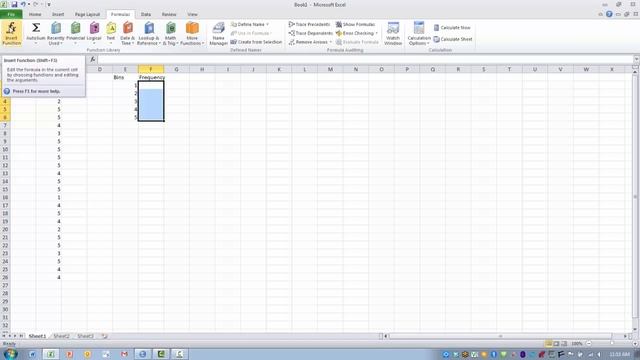Save the workbook from Quick Access Toolbar
This screenshot has width=640, height=360.
click(14, 4)
